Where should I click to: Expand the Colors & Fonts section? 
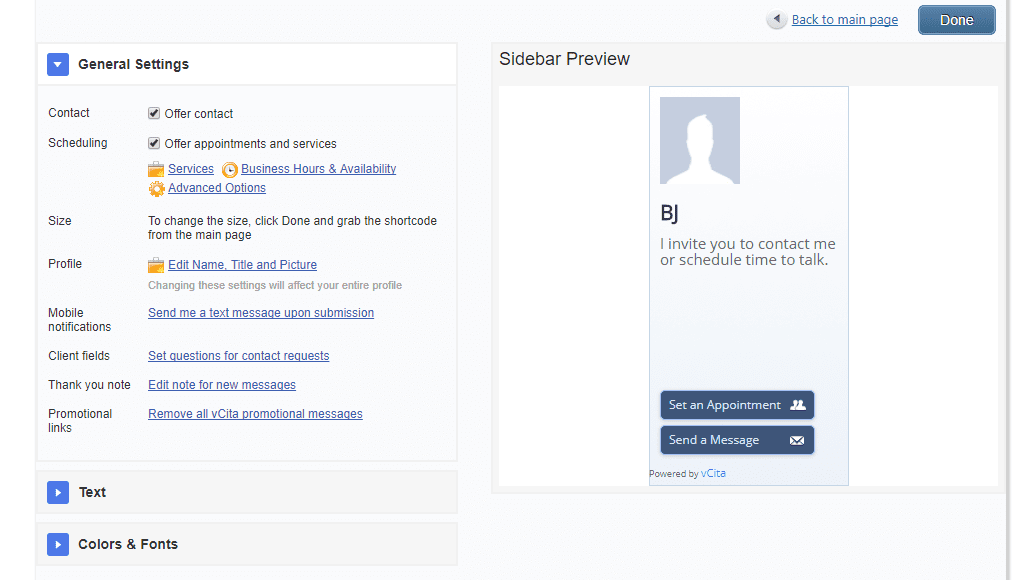click(58, 545)
